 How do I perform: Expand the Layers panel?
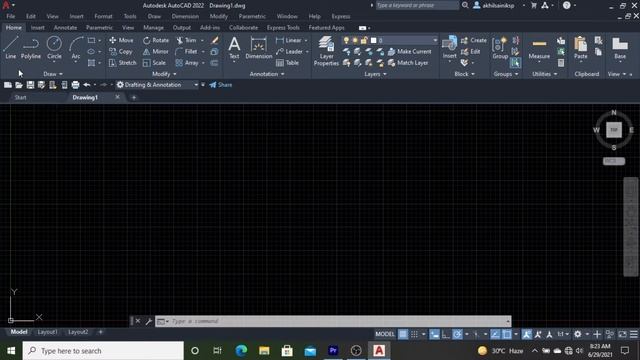[375, 74]
